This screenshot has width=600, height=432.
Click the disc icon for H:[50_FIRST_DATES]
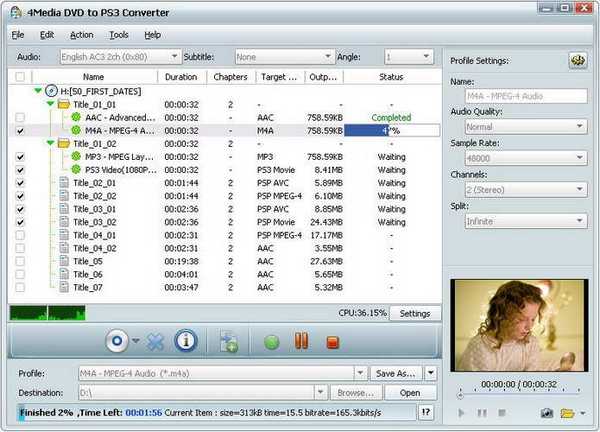pos(51,91)
